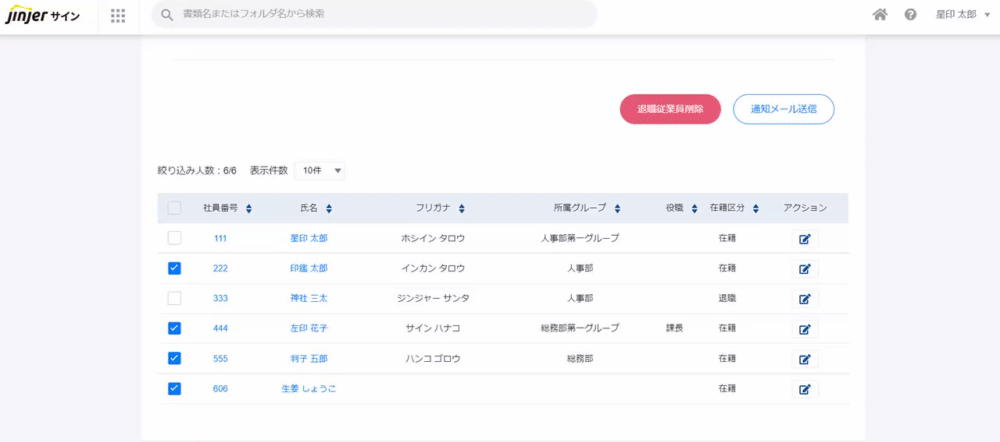Click the ホシイン タロウ furigana cell
1000x442 pixels.
click(x=433, y=239)
